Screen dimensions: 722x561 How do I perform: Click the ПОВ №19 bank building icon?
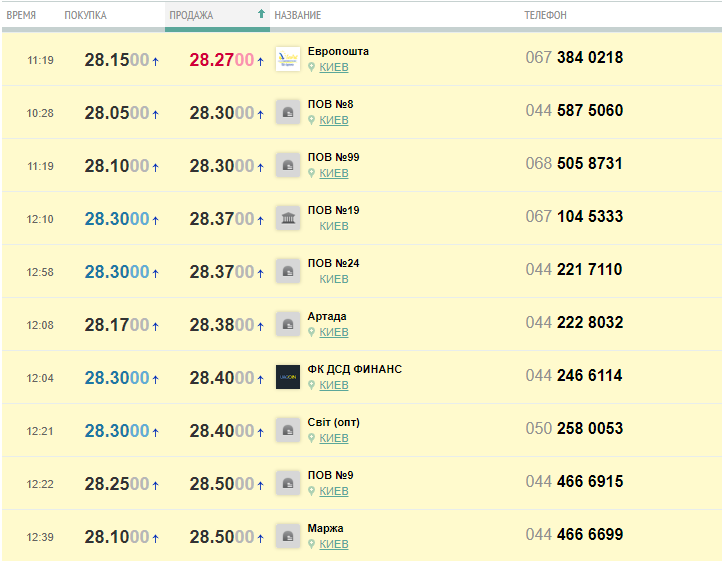pos(287,218)
